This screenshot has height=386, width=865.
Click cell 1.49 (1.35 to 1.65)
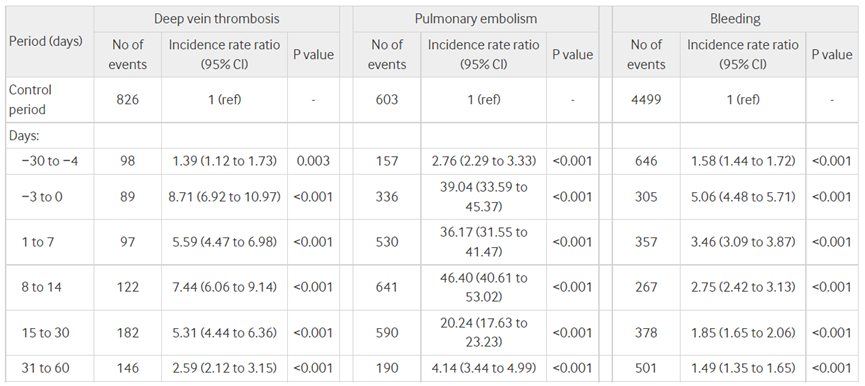click(743, 368)
